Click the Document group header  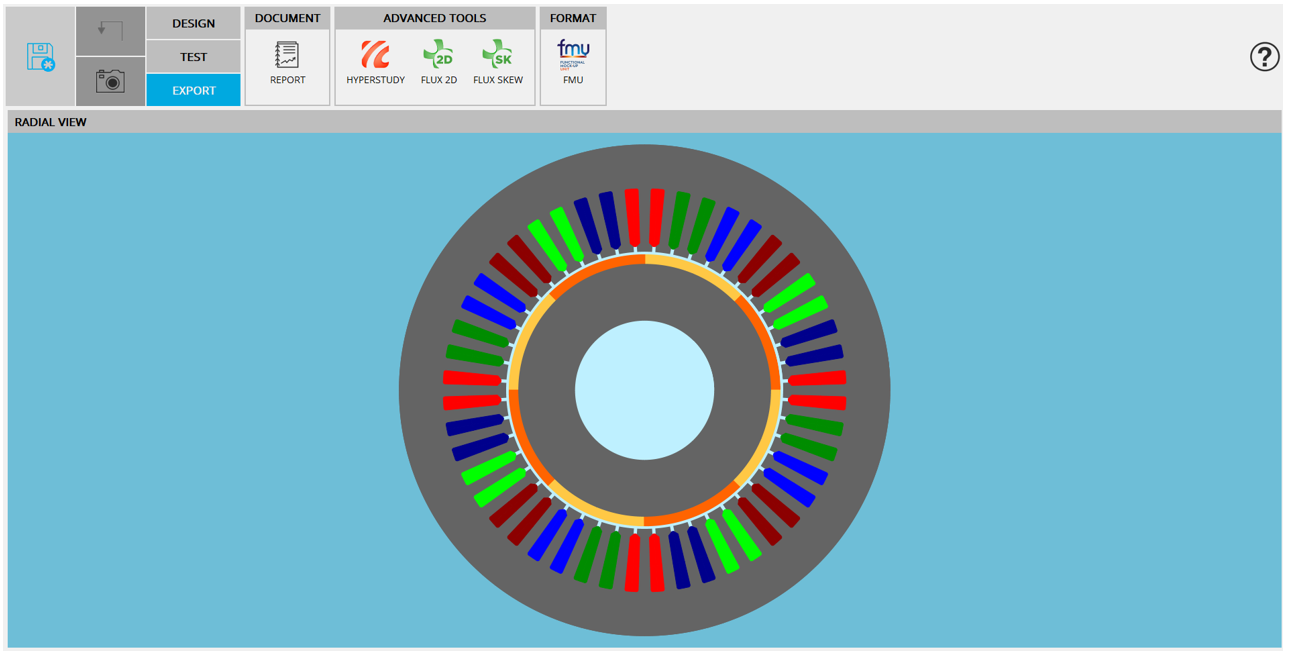(x=287, y=18)
